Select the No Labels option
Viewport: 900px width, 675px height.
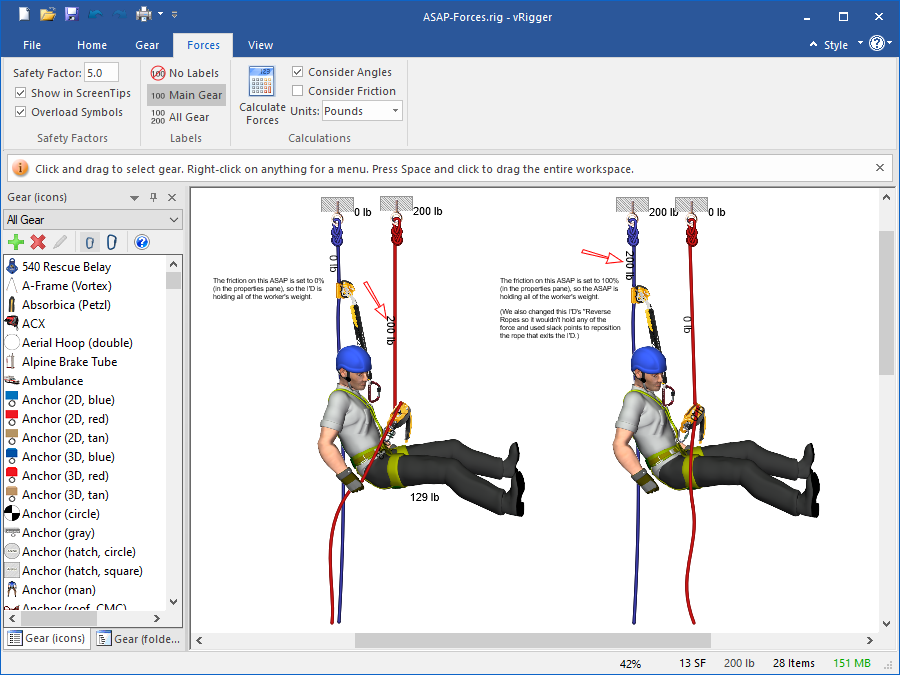point(185,73)
